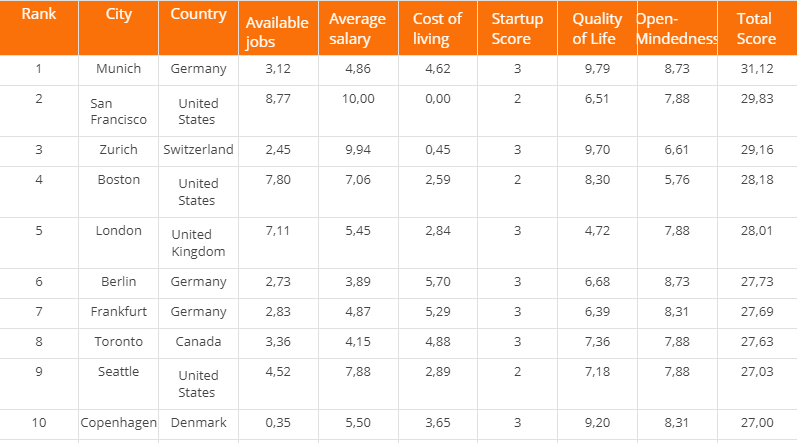Click the London city cell
797x443 pixels.
pos(118,231)
